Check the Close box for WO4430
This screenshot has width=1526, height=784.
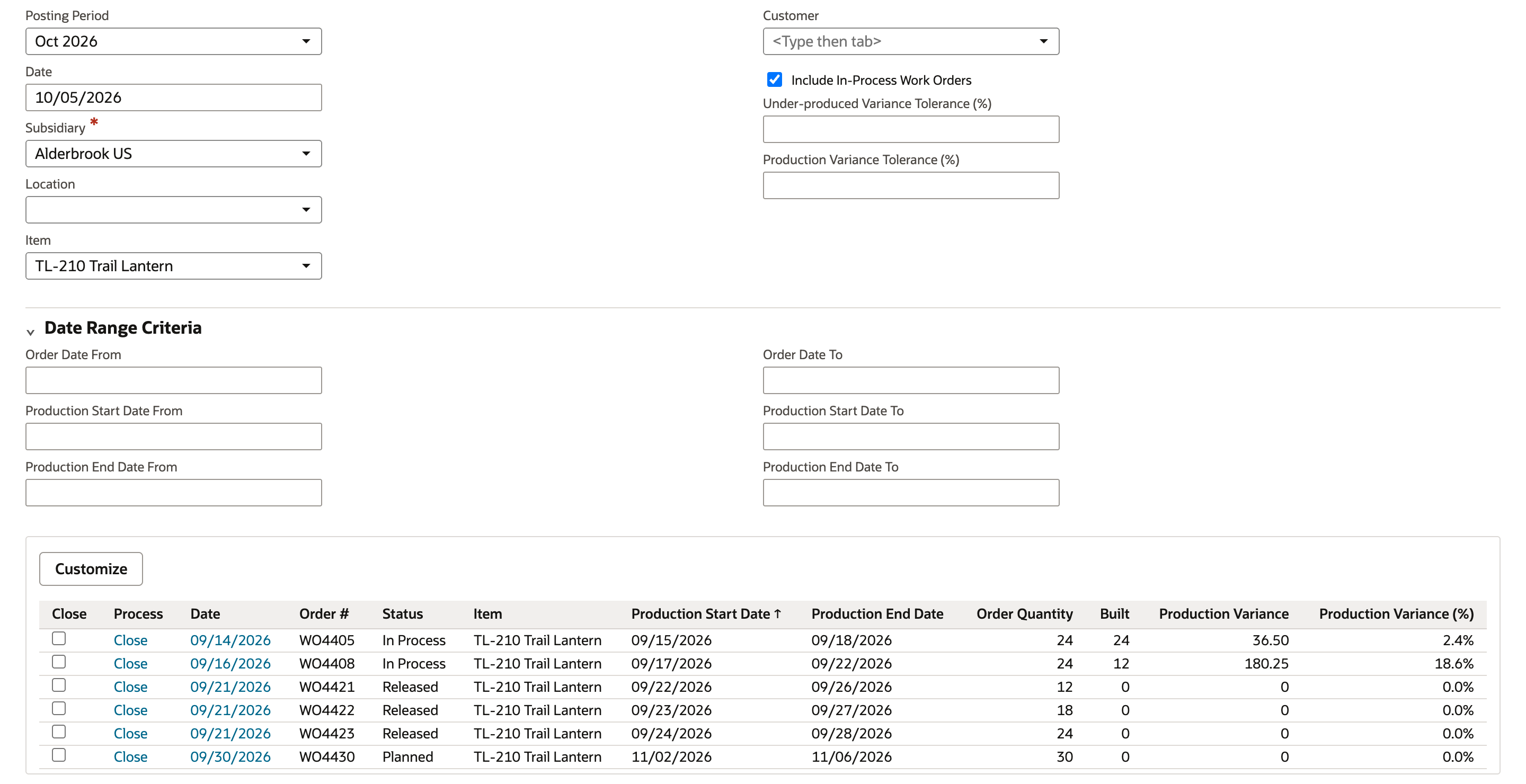pyautogui.click(x=59, y=755)
